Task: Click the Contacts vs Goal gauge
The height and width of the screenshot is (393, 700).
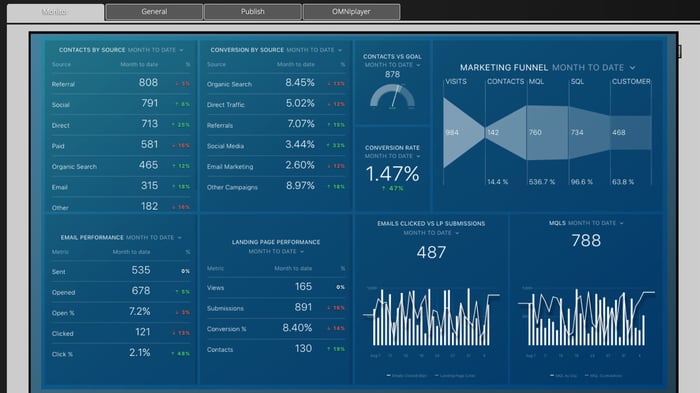Action: point(392,96)
